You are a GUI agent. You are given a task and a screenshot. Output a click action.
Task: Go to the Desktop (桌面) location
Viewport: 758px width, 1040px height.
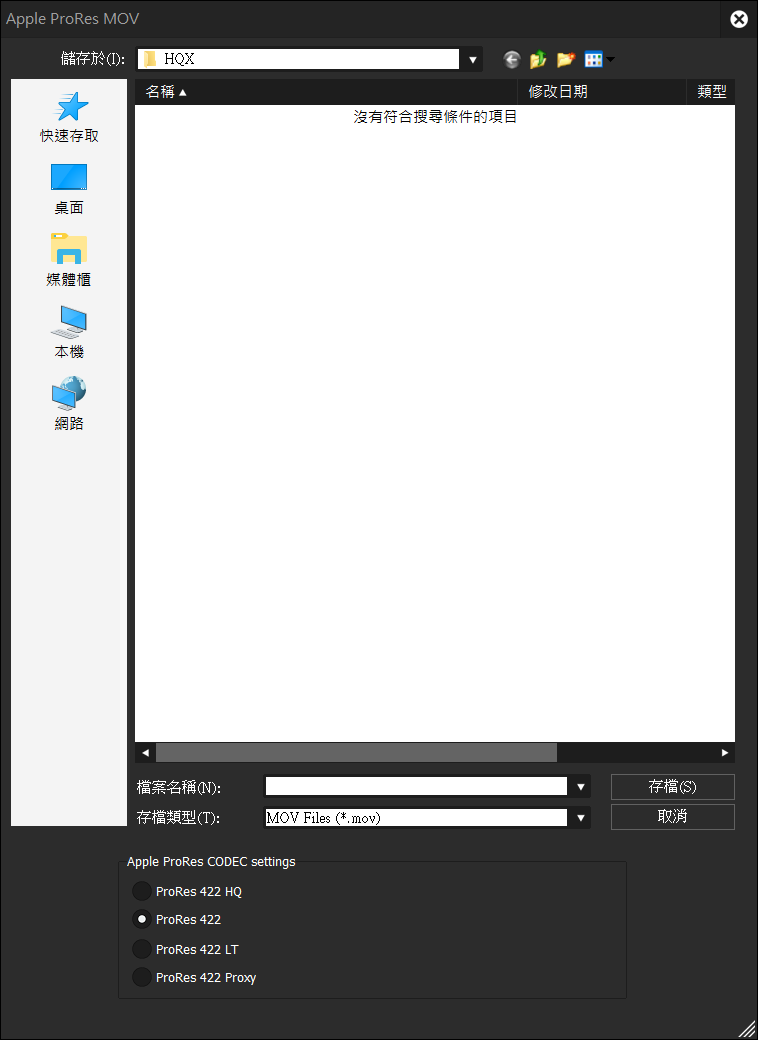coord(69,190)
